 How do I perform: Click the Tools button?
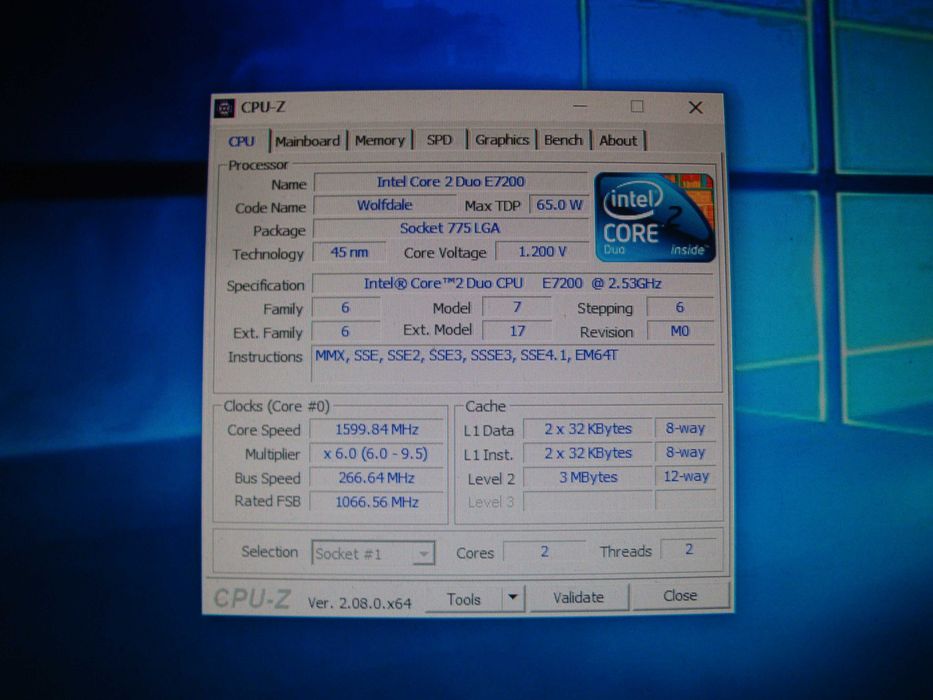pos(464,599)
